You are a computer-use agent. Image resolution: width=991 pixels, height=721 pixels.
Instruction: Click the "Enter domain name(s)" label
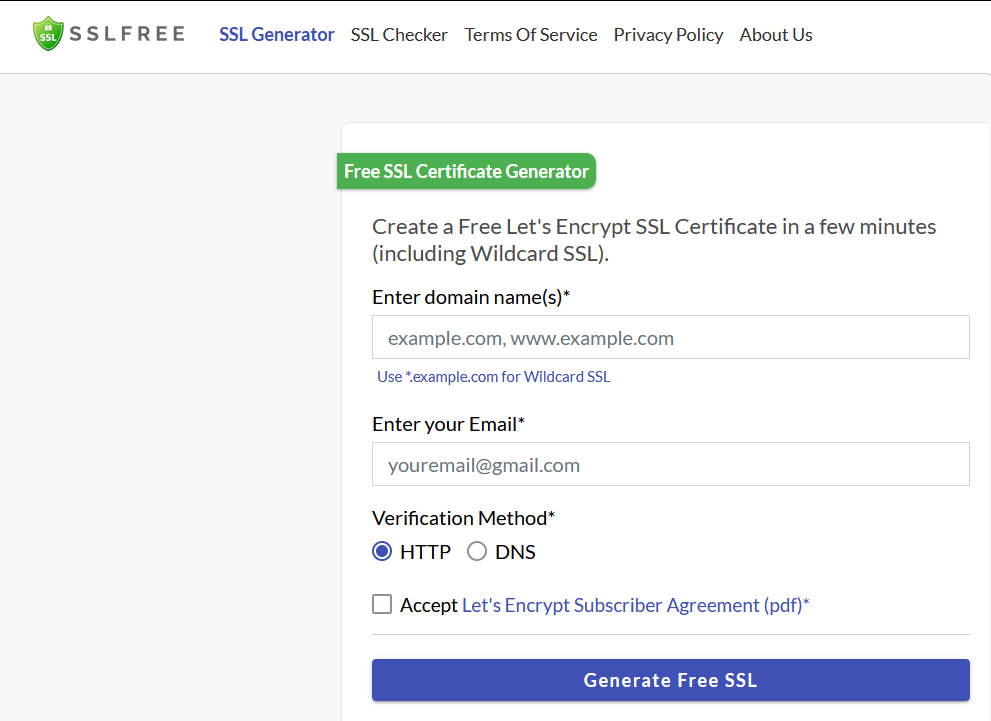click(471, 297)
